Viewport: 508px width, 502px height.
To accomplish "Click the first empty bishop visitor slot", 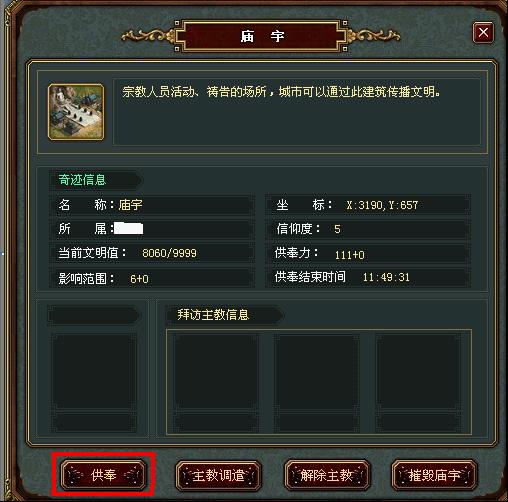I will point(216,382).
